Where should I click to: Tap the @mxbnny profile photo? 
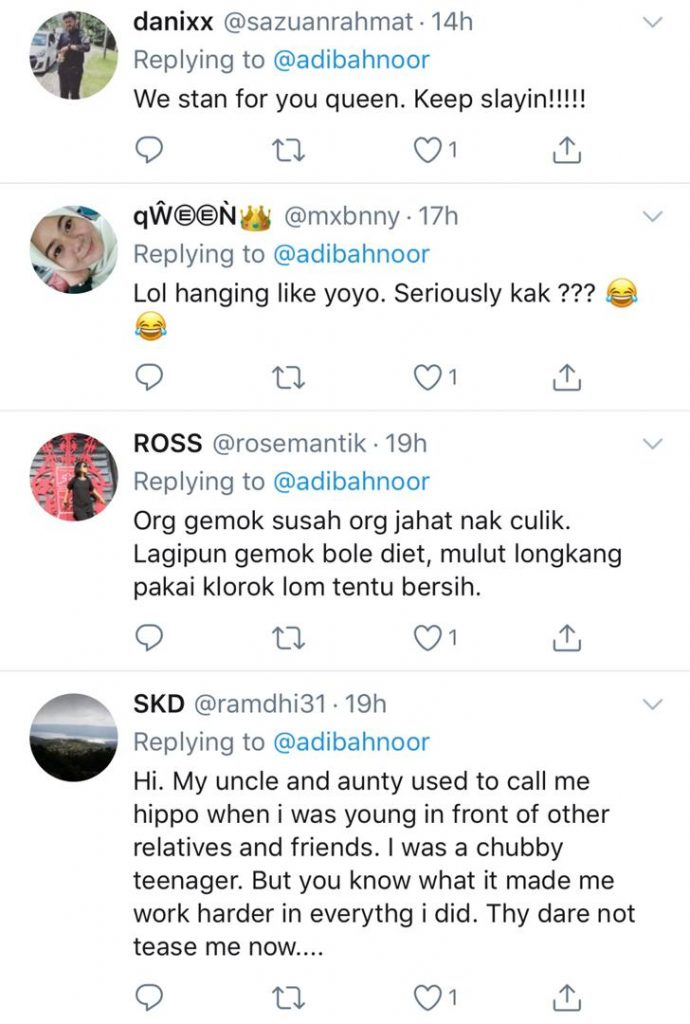(75, 250)
